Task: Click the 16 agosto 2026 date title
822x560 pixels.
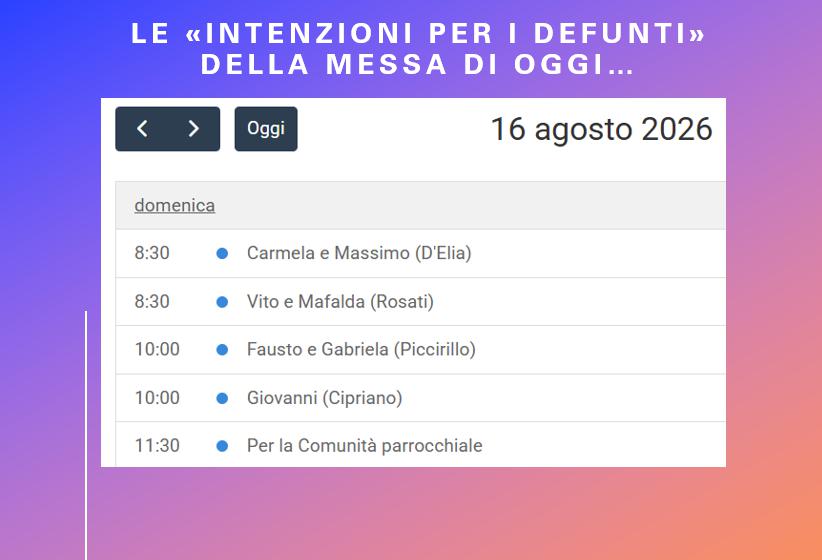Action: (x=601, y=129)
